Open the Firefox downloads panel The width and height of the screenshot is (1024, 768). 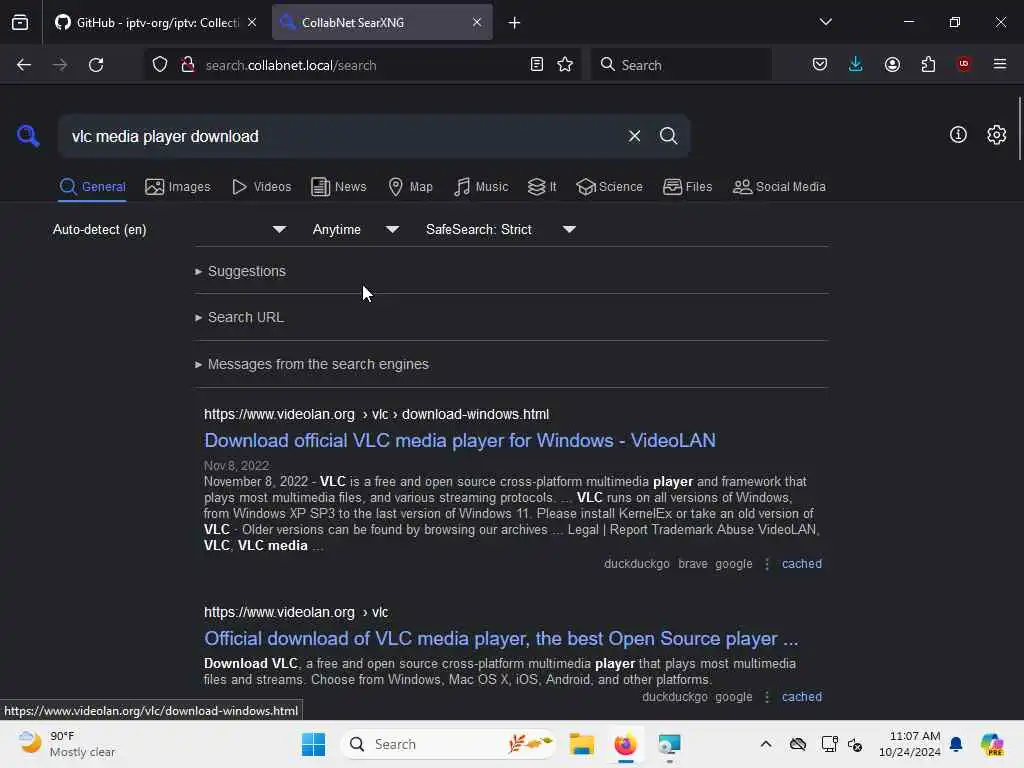(856, 65)
